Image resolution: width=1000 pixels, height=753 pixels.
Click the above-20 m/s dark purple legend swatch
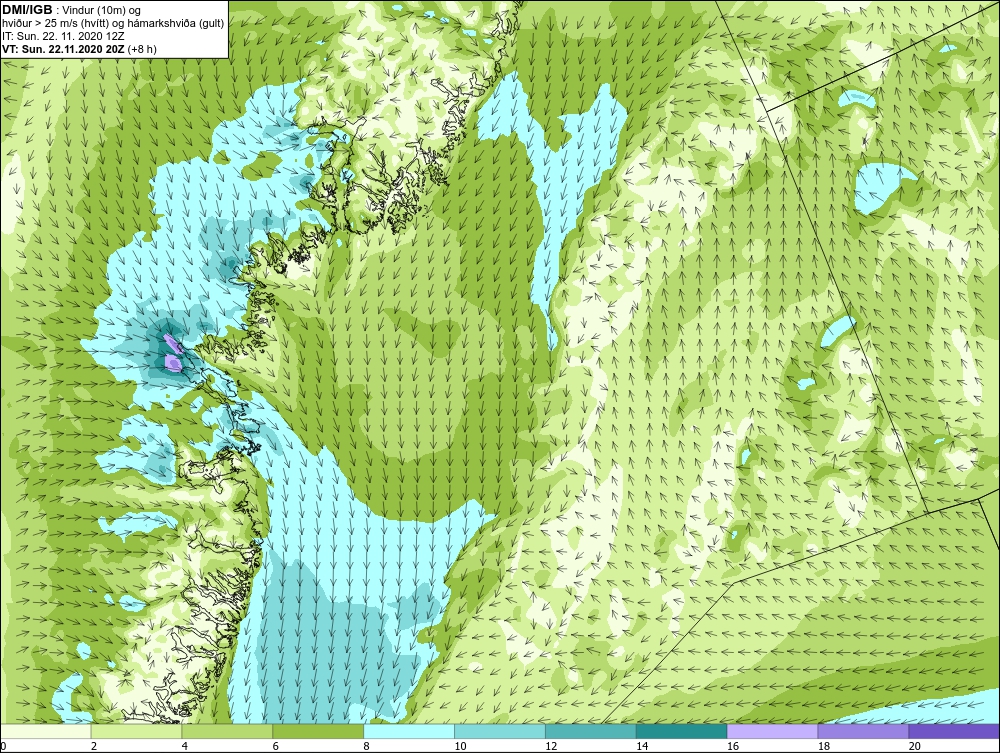pos(954,731)
